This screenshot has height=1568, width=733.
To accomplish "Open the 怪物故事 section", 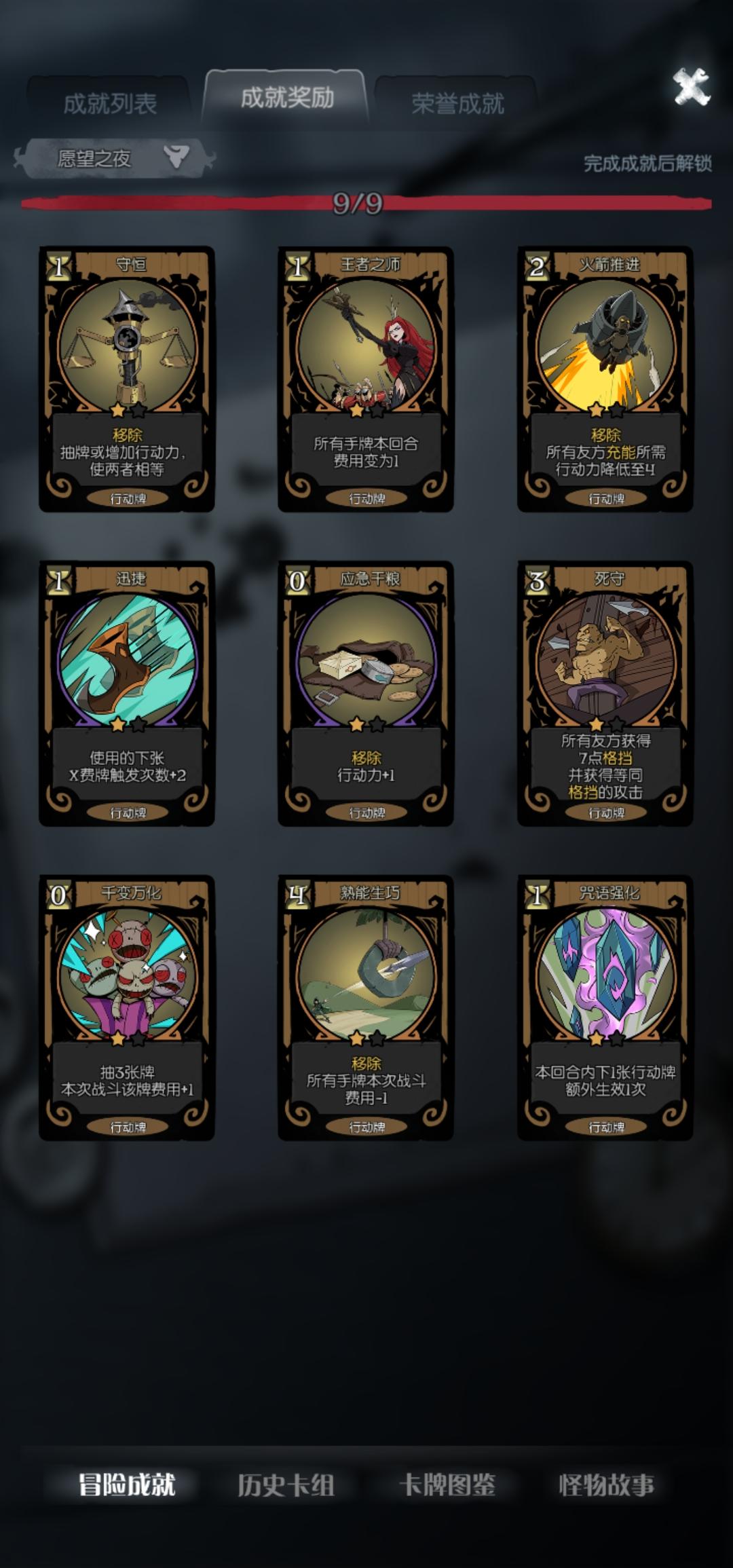I will pyautogui.click(x=606, y=1485).
